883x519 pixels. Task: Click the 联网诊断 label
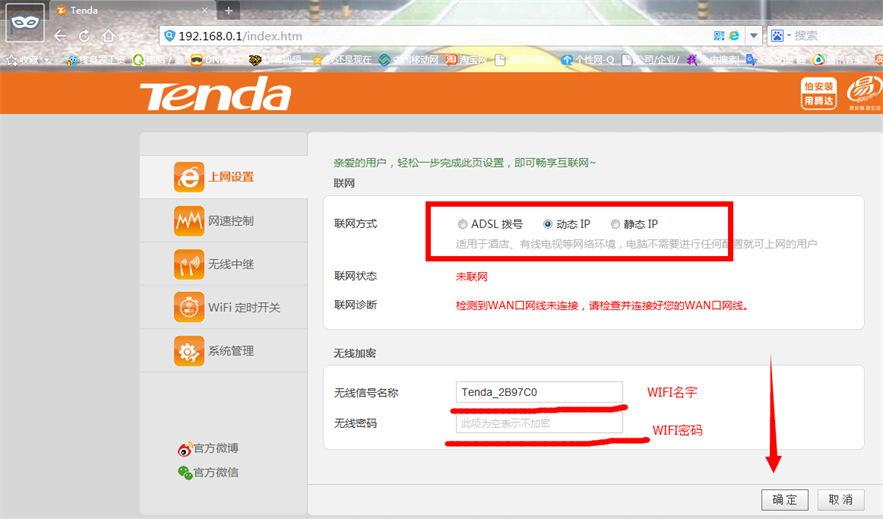click(x=355, y=305)
